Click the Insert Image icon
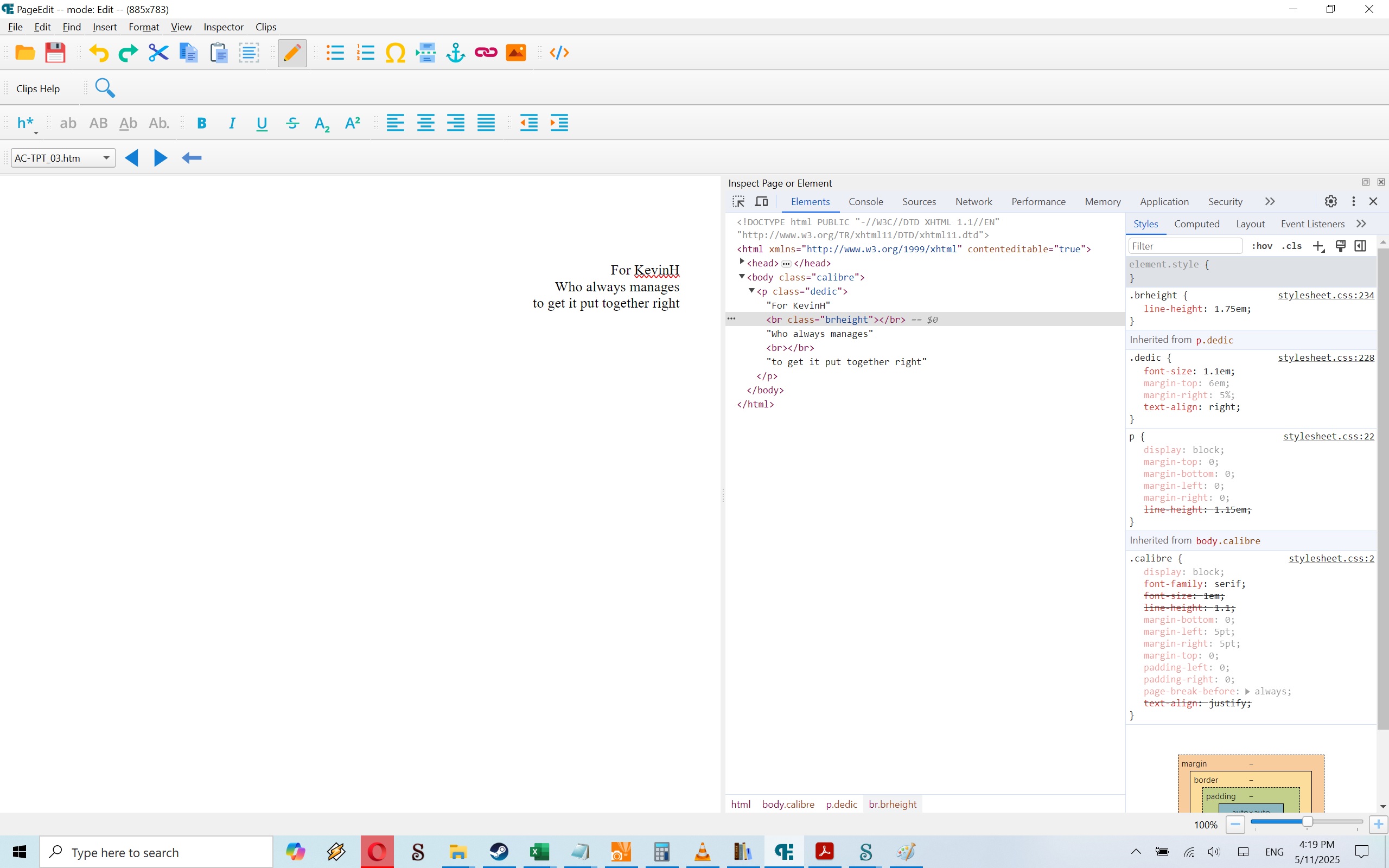The image size is (1389, 868). 515,53
